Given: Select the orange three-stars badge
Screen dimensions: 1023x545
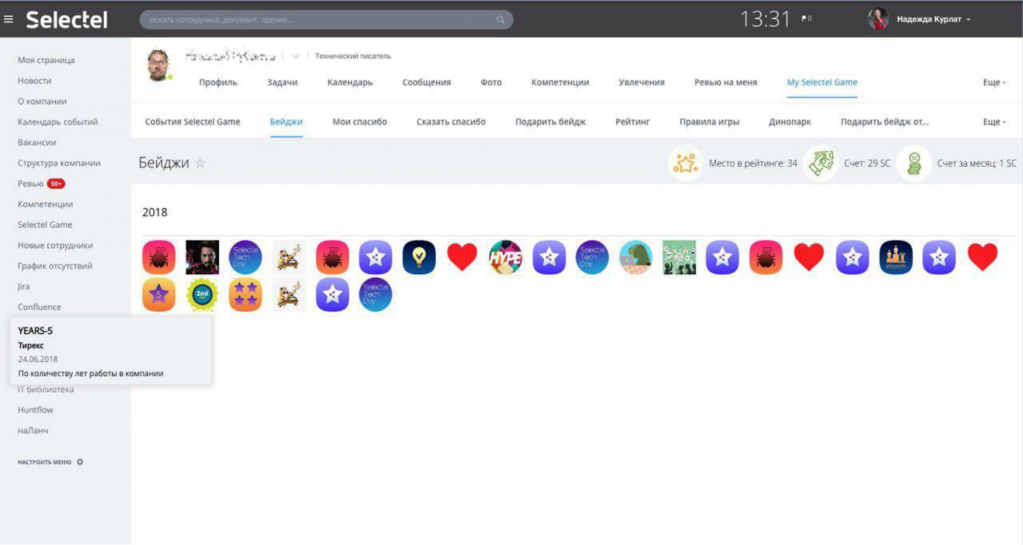Looking at the screenshot, I should [245, 295].
